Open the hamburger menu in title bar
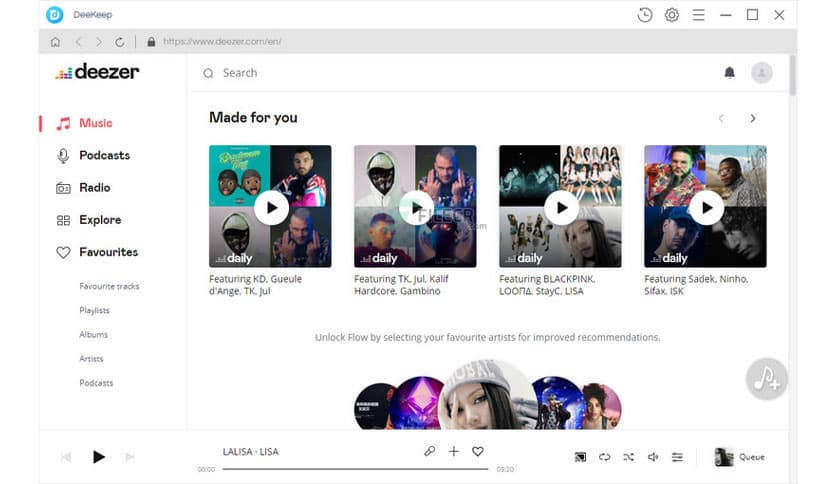Screen dimensions: 836x484 tap(698, 15)
